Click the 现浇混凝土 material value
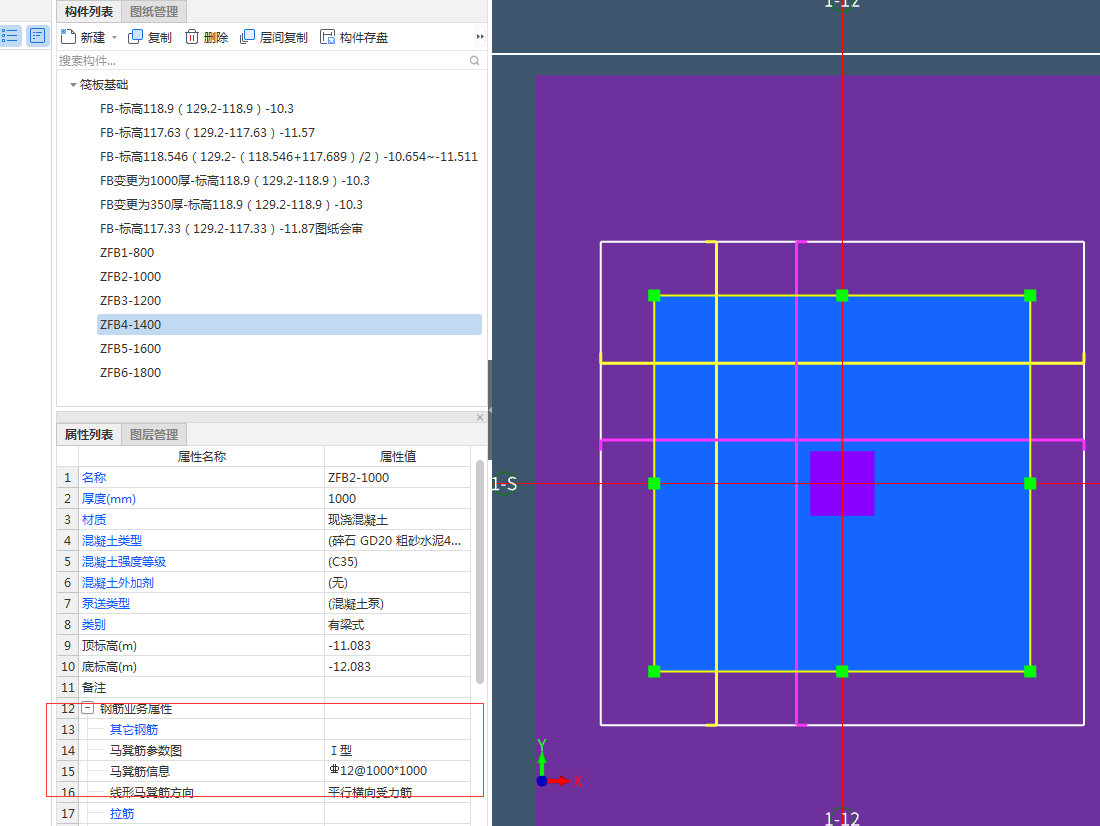Screen dimensions: 1100x826 (397, 519)
